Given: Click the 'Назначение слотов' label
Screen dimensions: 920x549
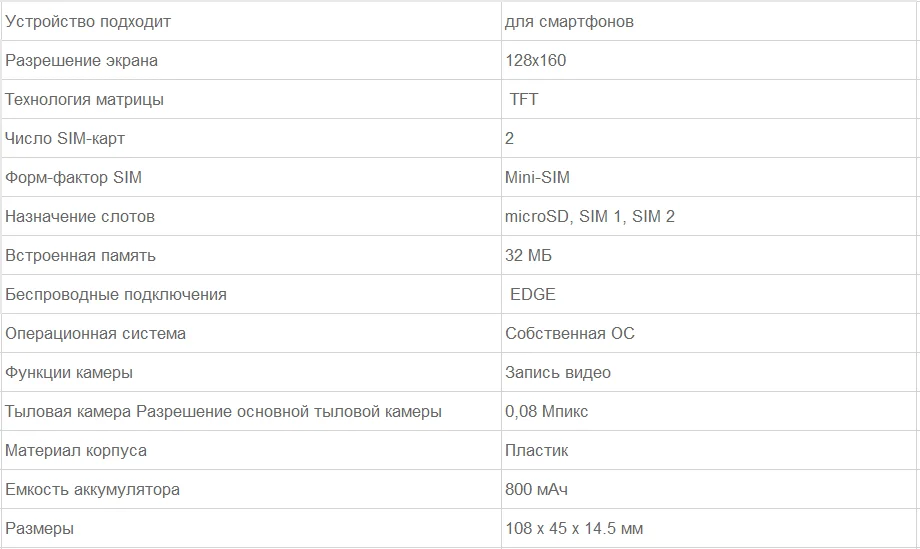Looking at the screenshot, I should tap(80, 216).
